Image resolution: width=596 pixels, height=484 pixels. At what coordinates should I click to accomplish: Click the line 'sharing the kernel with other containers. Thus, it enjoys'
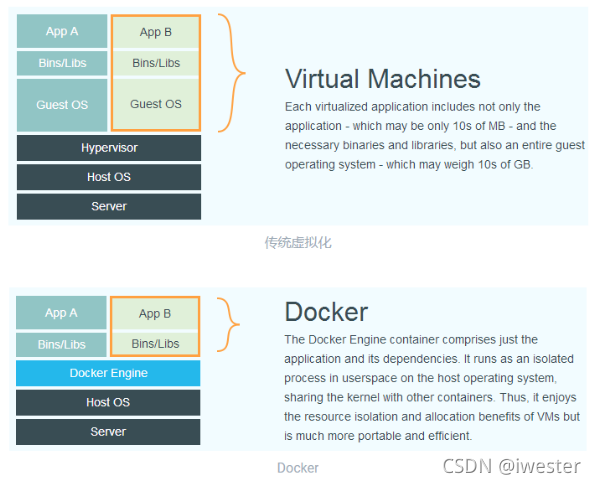430,397
